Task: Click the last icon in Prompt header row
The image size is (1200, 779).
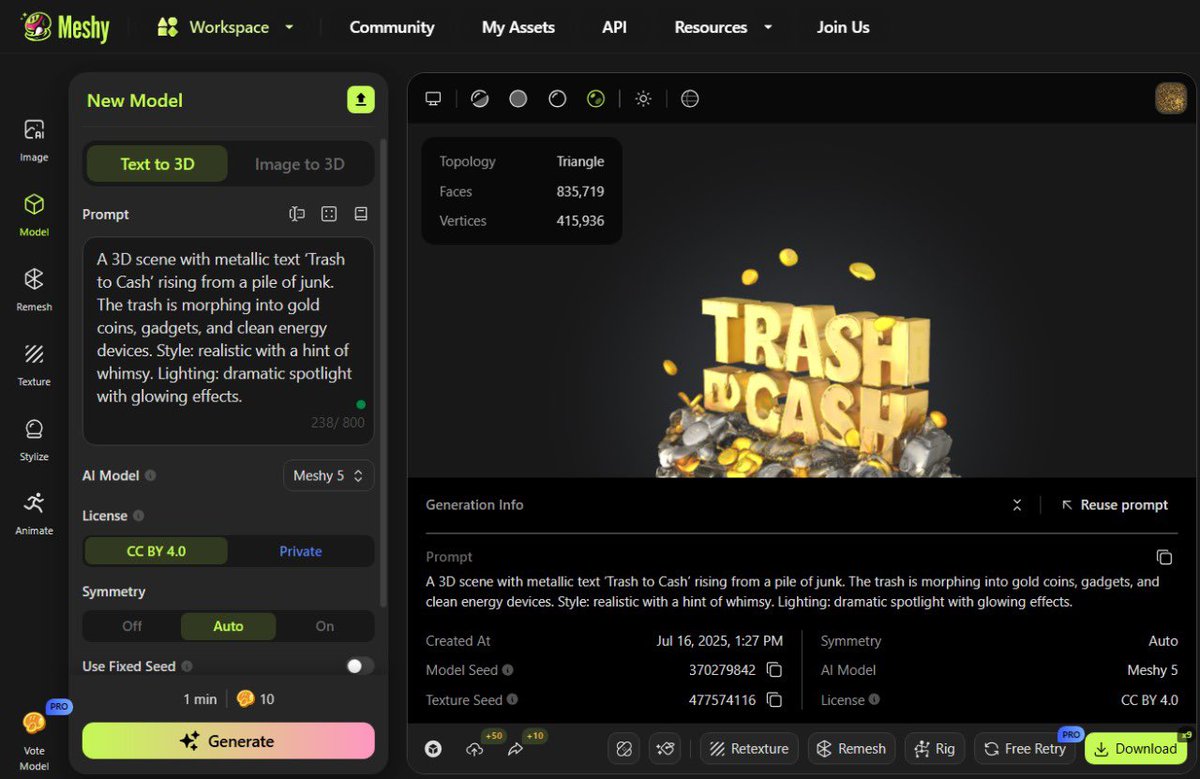Action: [x=361, y=214]
